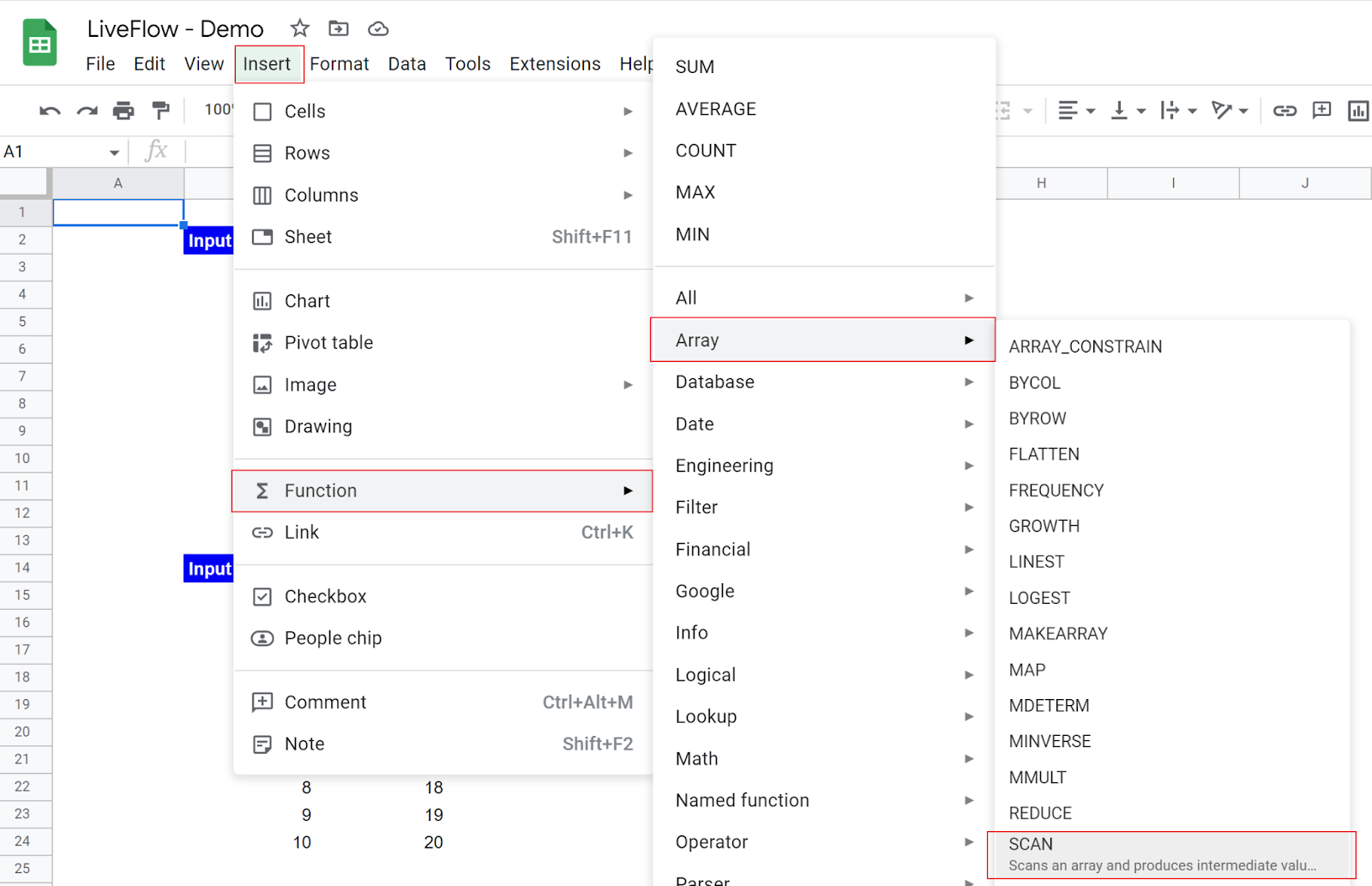This screenshot has height=886, width=1372.
Task: Check the cloud document status icon
Action: tap(378, 29)
